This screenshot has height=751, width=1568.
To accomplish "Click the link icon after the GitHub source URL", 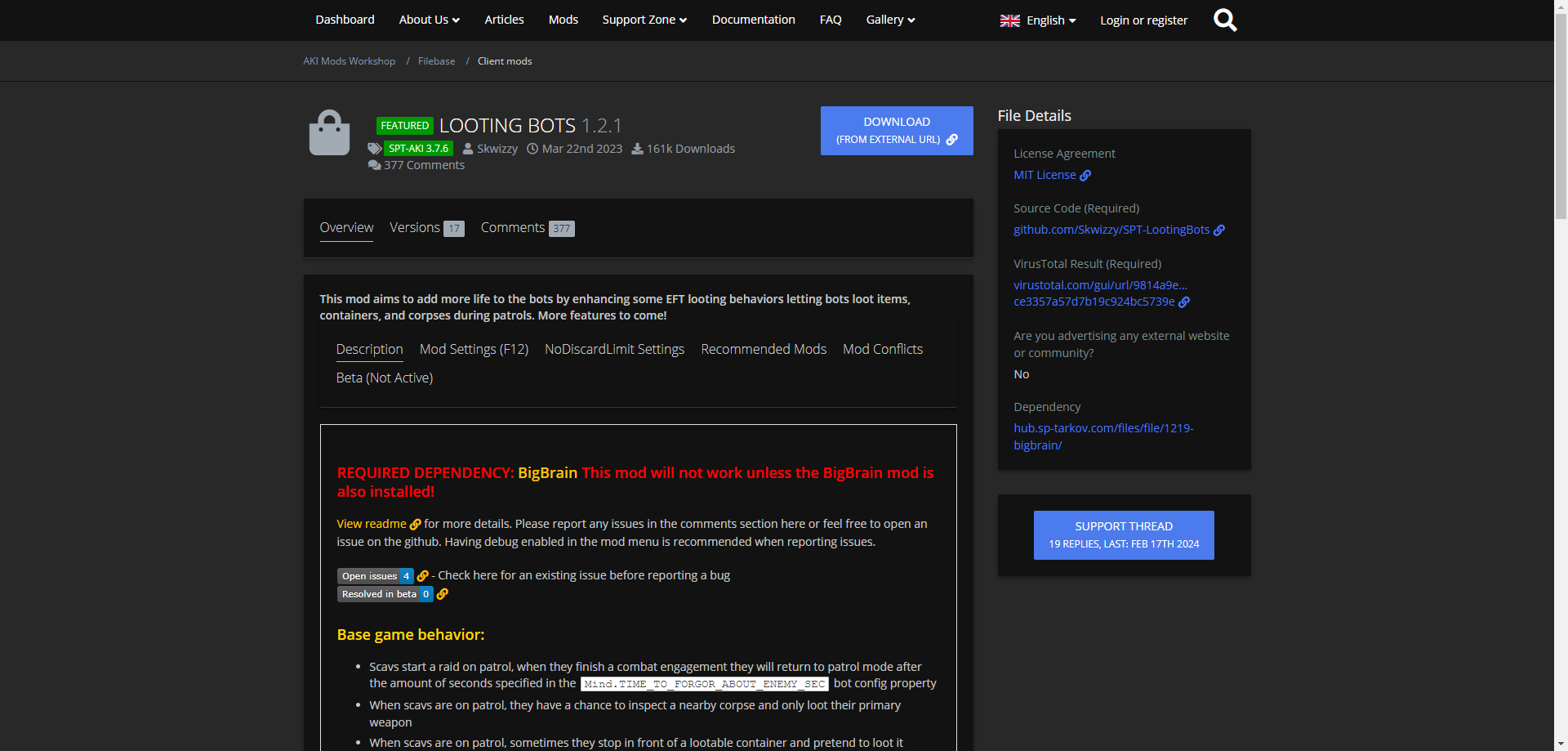I will (1219, 230).
